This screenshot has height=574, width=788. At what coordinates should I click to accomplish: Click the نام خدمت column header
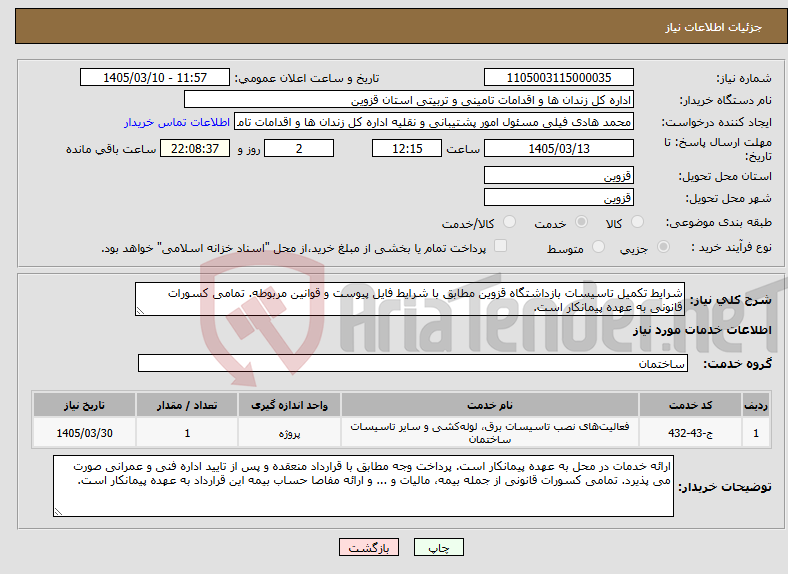489,405
